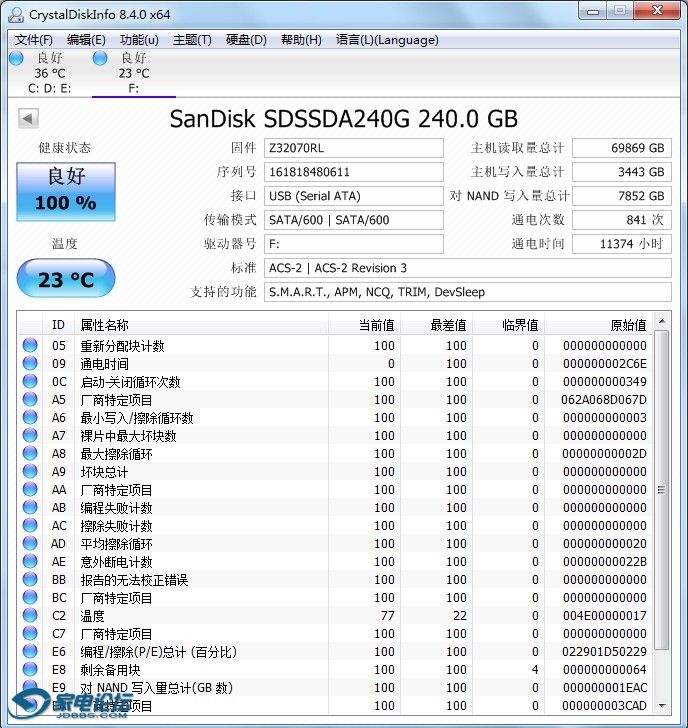Image resolution: width=688 pixels, height=728 pixels.
Task: Click the 主机写入量总计 value 3443 GB
Action: pos(622,172)
